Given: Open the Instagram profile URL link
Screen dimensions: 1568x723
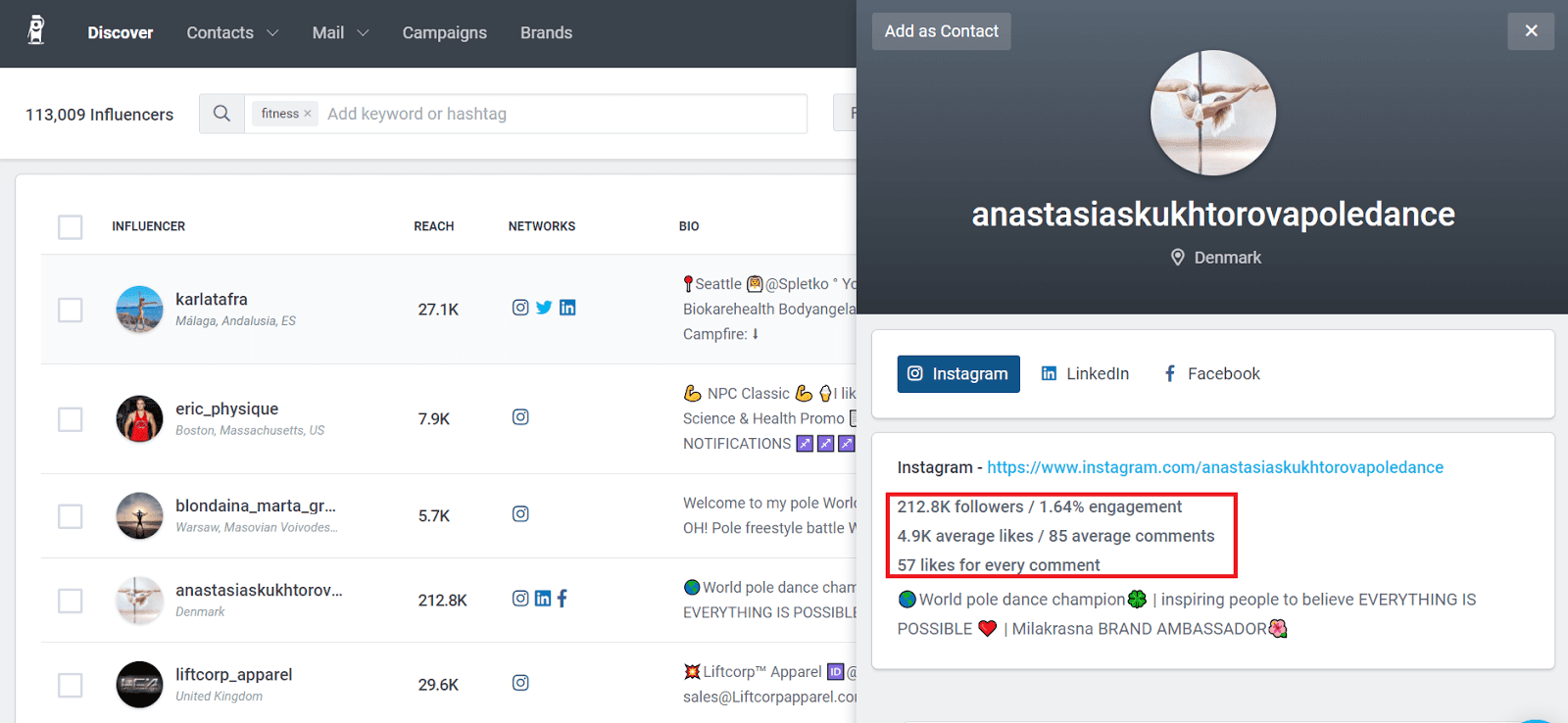Looking at the screenshot, I should tap(1214, 467).
